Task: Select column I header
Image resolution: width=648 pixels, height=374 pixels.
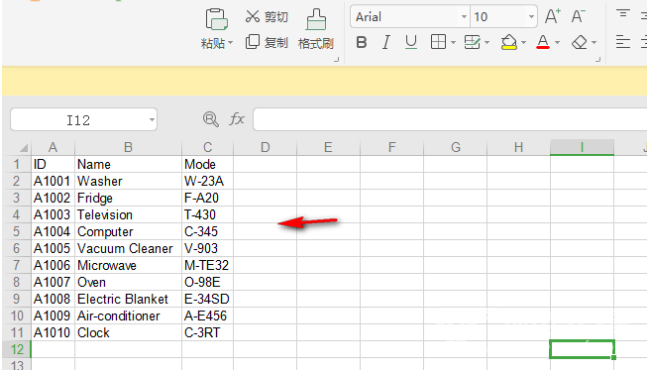Action: [x=582, y=148]
